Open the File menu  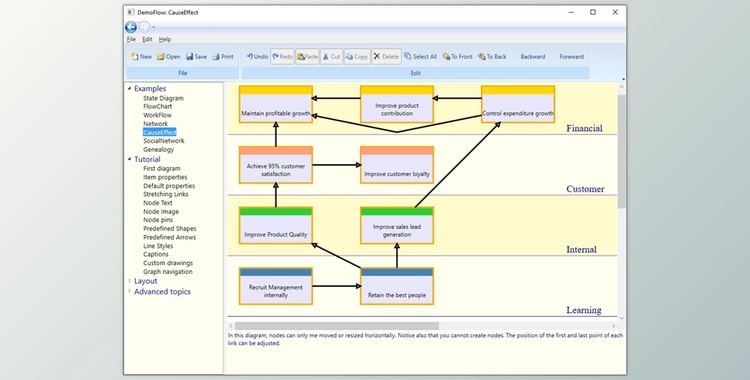(131, 39)
